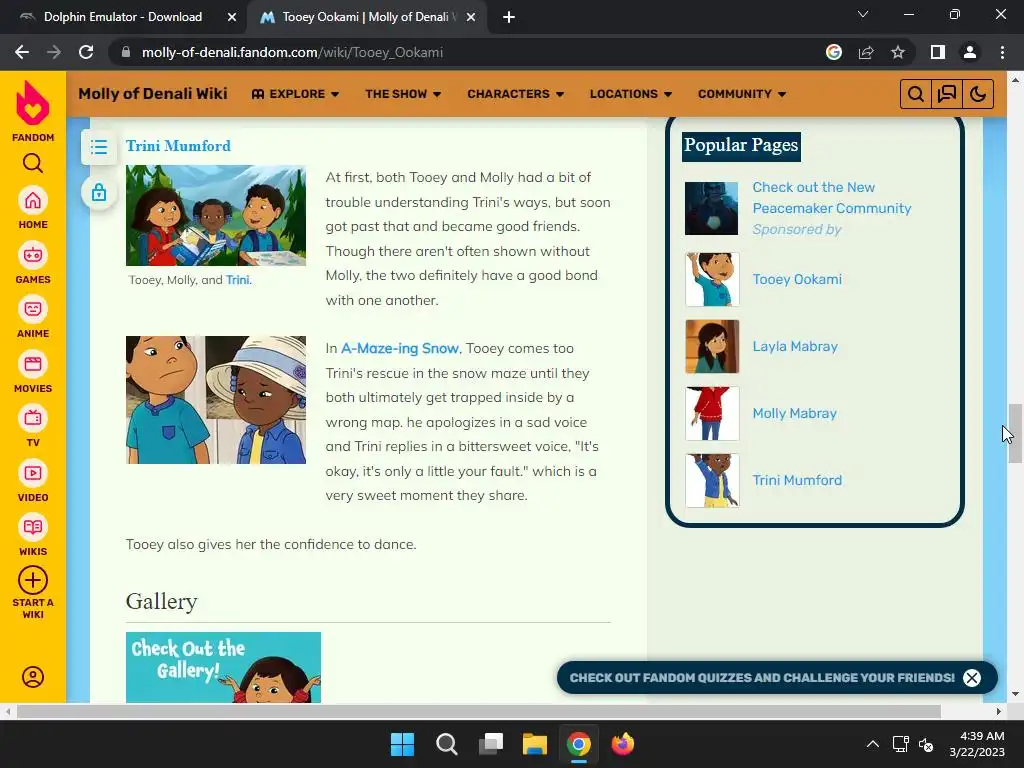Close the Fandom quizzes banner
The width and height of the screenshot is (1024, 768).
coord(972,678)
